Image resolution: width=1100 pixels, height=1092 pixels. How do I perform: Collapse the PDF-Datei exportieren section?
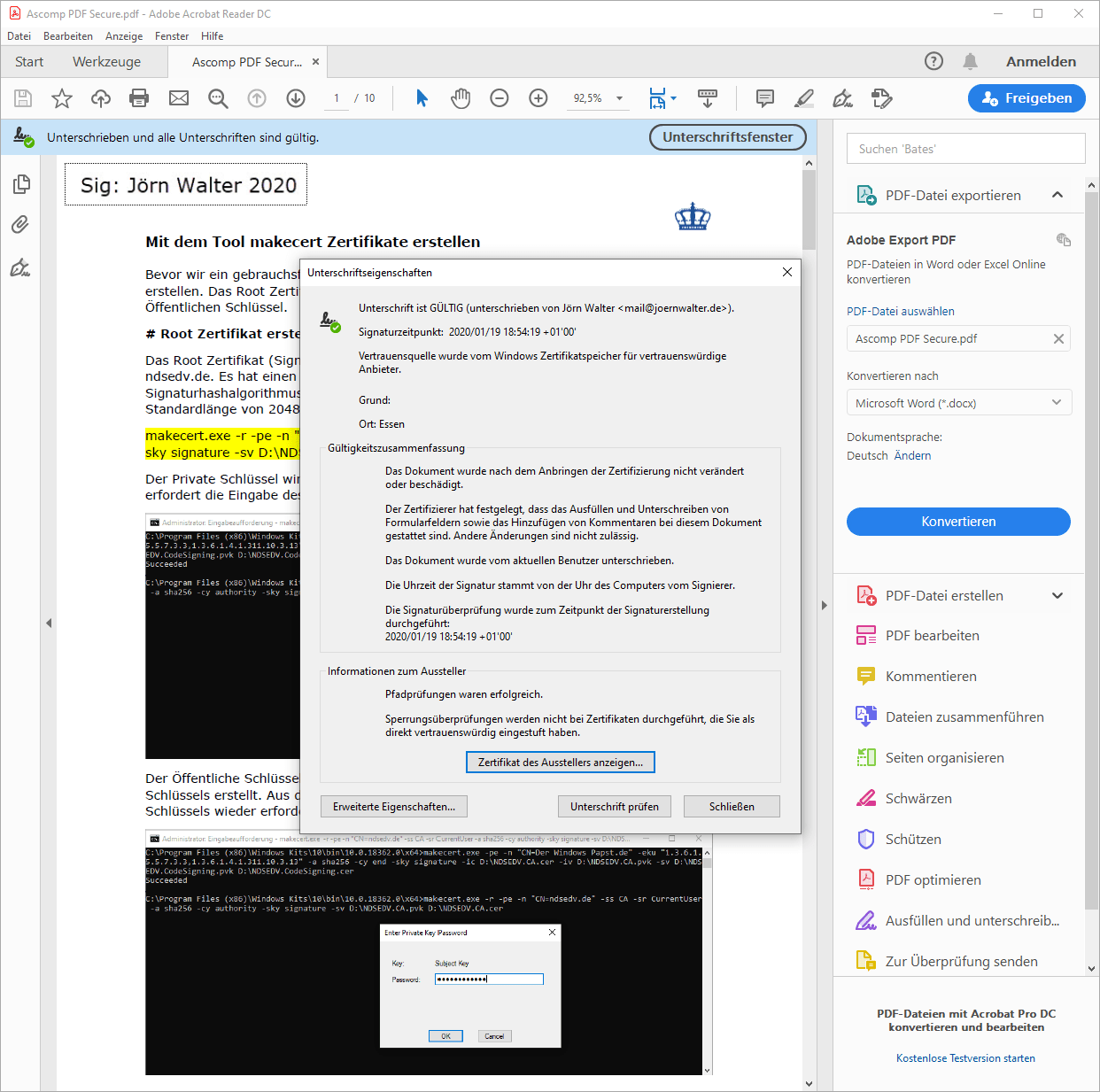tap(1057, 195)
